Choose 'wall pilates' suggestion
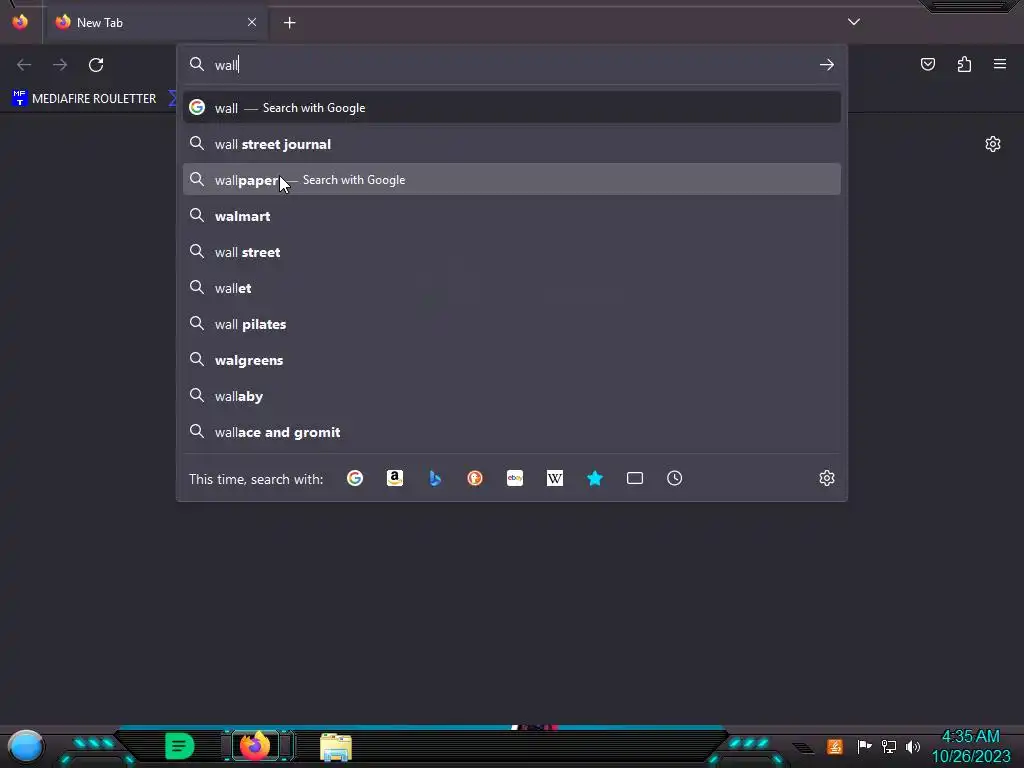 pyautogui.click(x=511, y=324)
